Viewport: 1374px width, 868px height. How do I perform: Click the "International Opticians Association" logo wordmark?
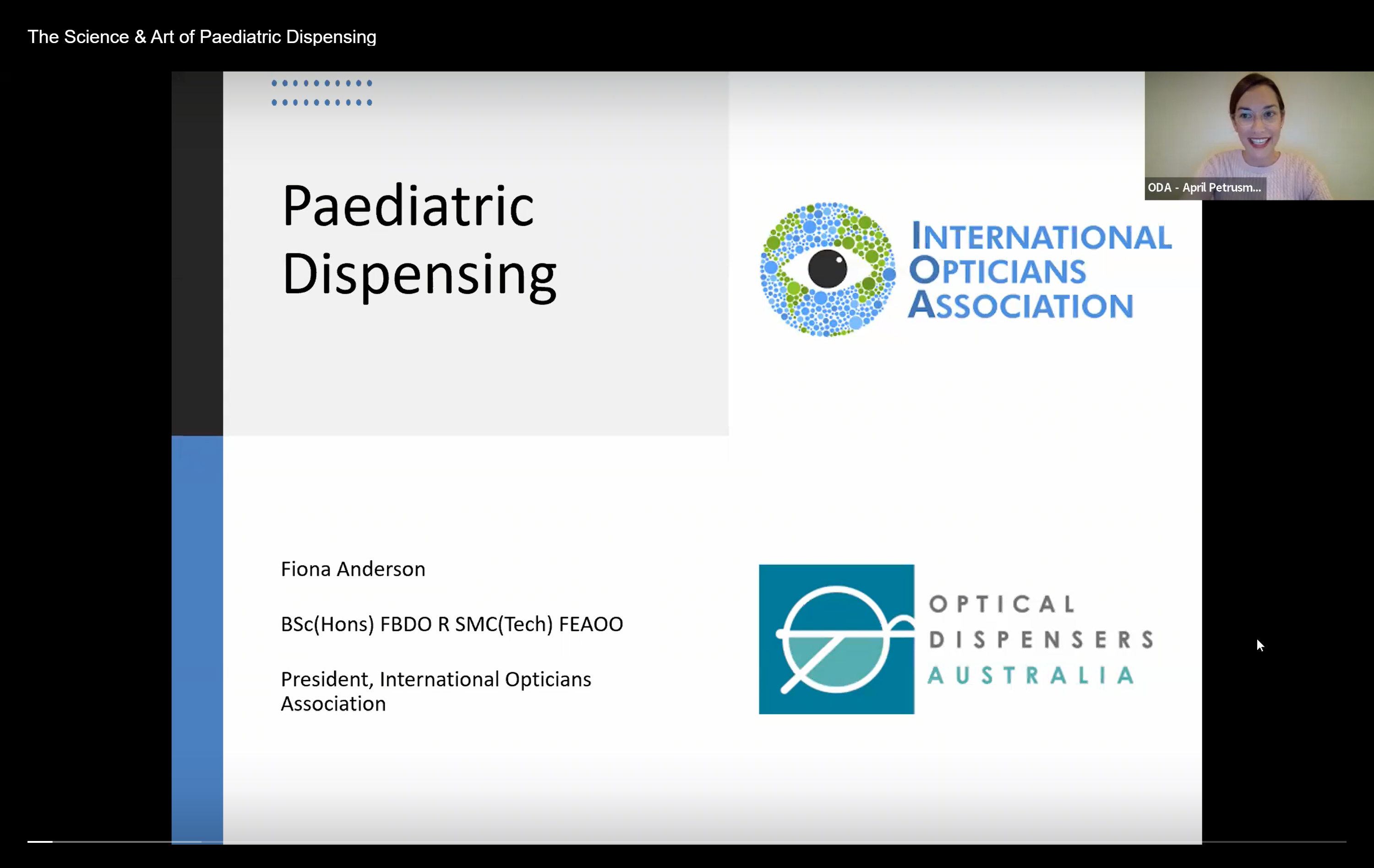[1040, 270]
